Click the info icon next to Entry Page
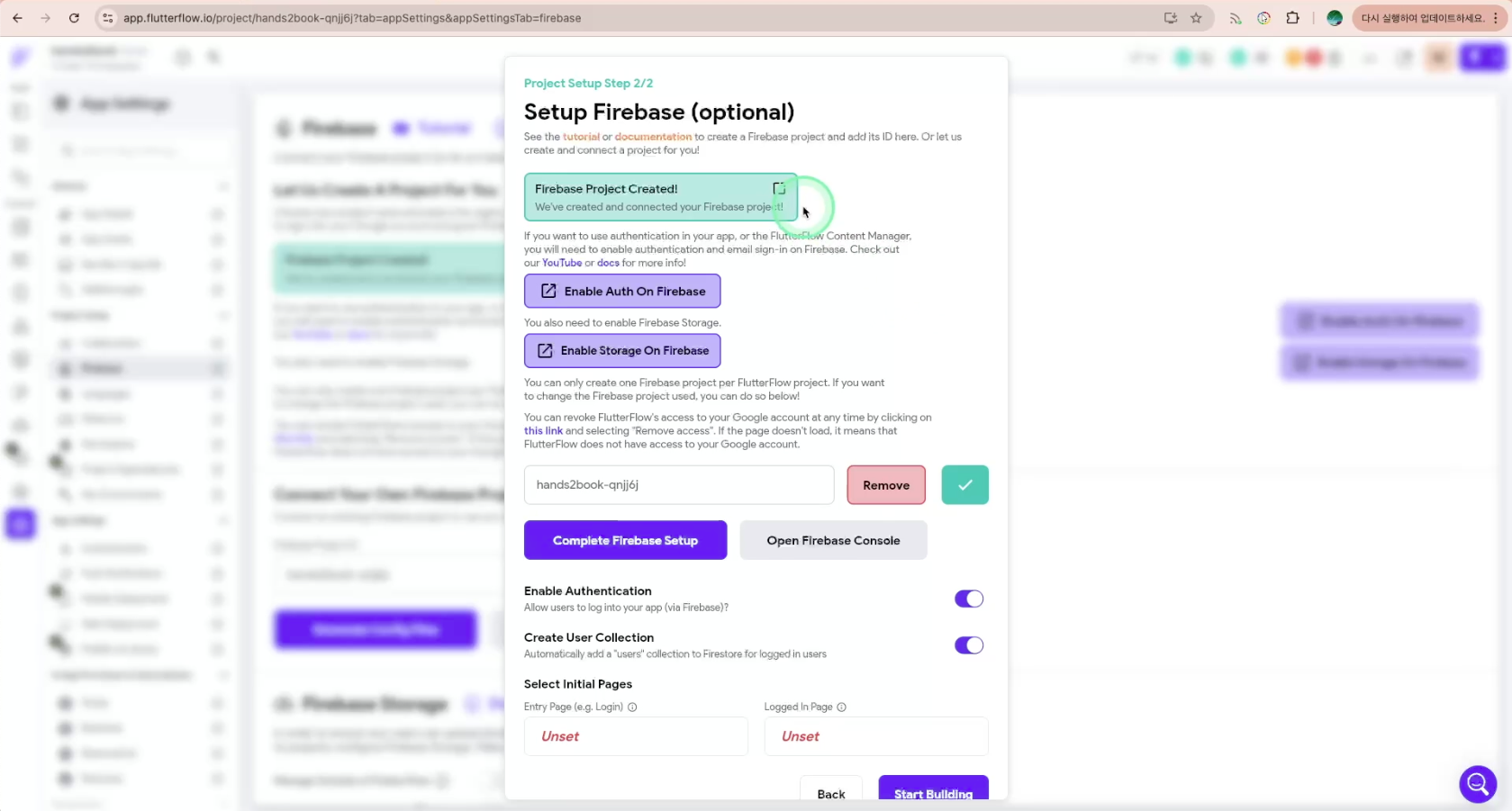Screen dimensions: 1512x811 click(632, 707)
